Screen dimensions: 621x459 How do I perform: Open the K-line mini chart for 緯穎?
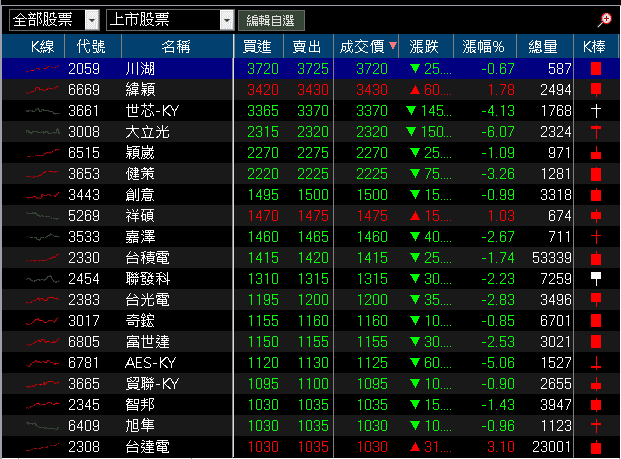point(42,90)
